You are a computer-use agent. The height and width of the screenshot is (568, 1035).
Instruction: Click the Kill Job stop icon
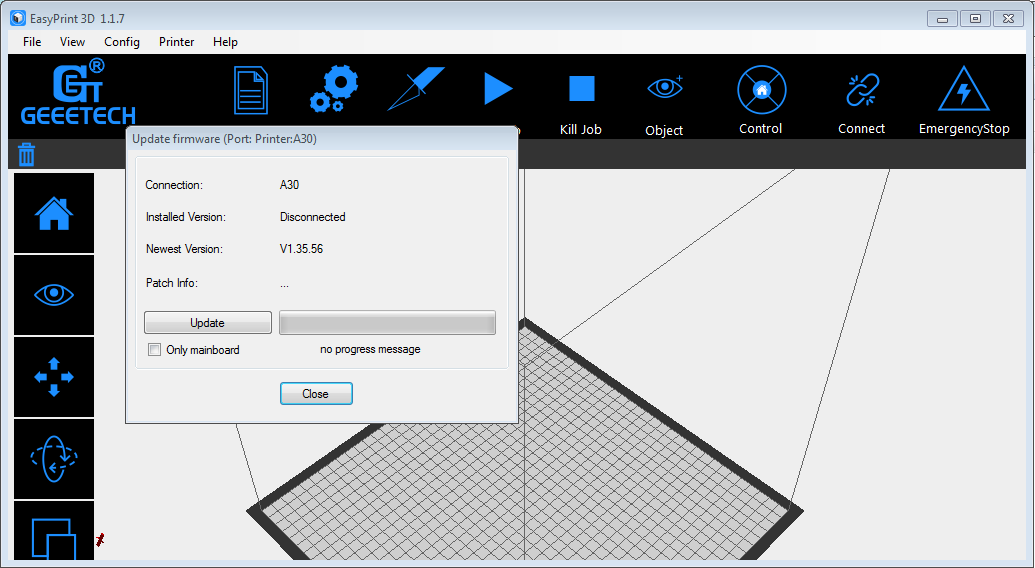[582, 88]
